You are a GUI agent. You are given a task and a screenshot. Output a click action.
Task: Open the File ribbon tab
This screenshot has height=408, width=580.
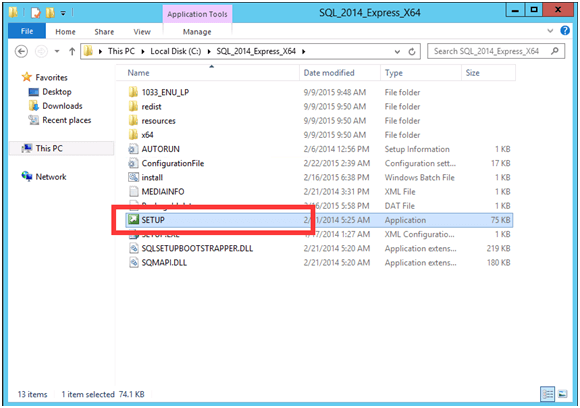(x=27, y=31)
